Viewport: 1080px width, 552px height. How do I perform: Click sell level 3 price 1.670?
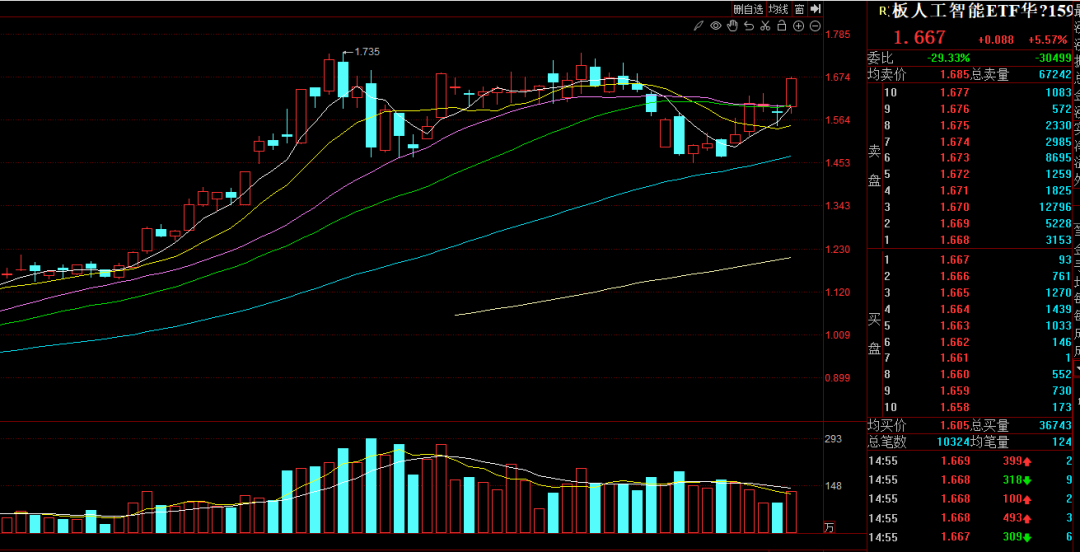tap(954, 207)
